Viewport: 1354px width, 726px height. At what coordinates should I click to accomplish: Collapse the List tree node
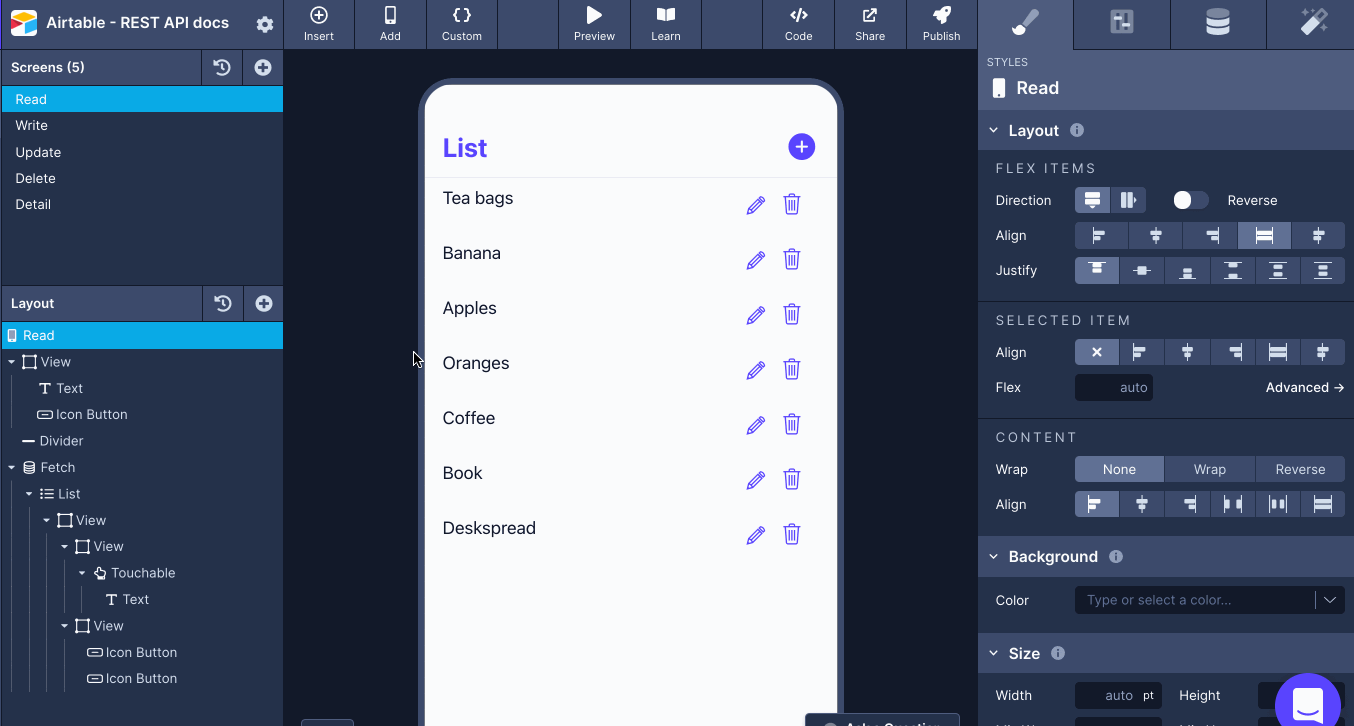pyautogui.click(x=29, y=494)
